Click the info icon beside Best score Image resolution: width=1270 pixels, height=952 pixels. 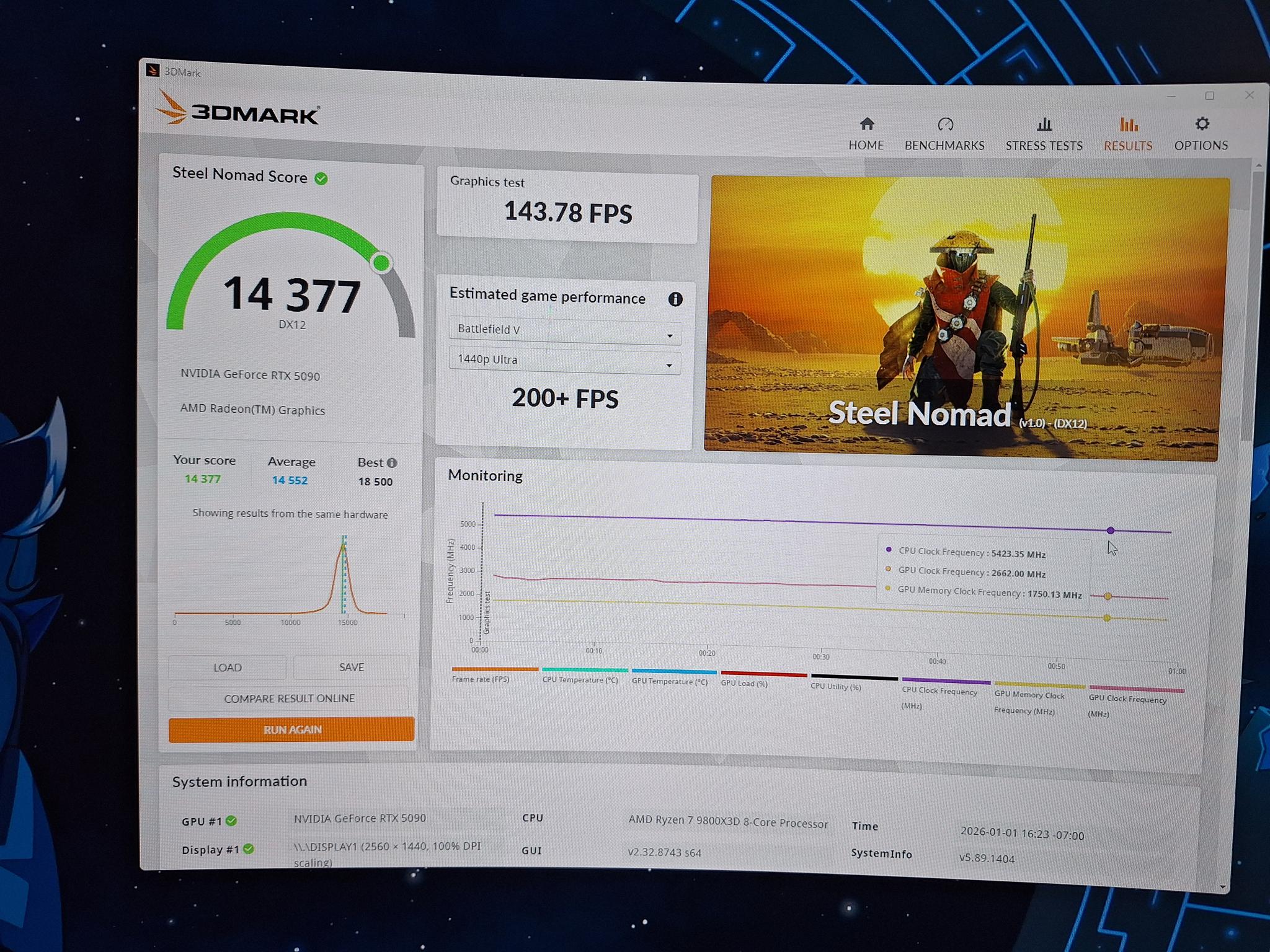click(x=392, y=463)
